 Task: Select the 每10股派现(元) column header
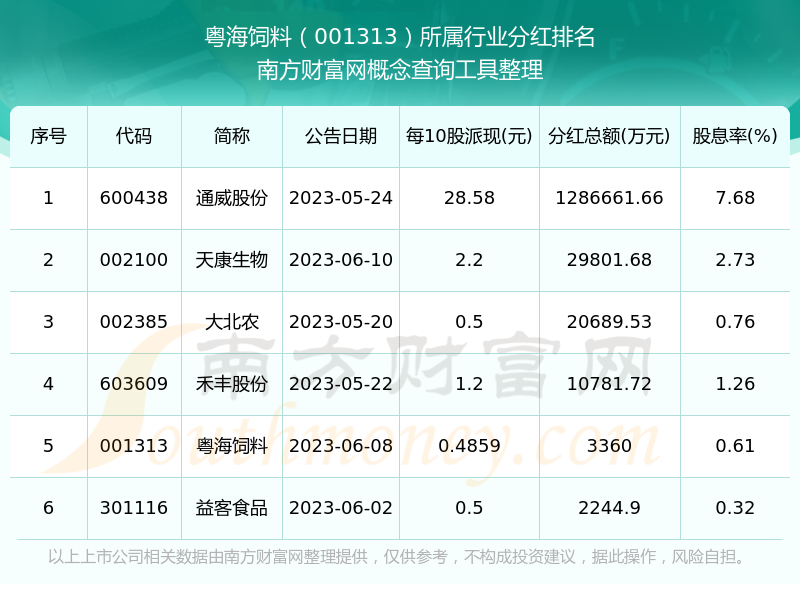click(469, 136)
